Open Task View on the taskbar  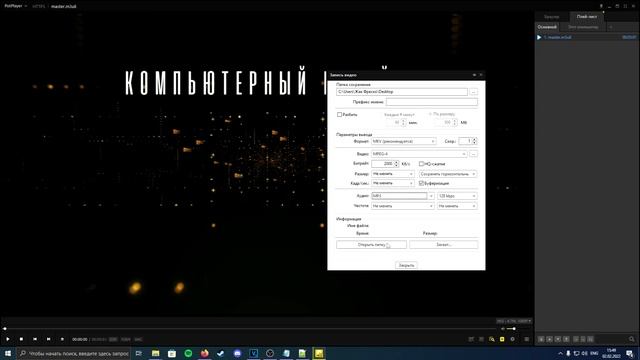(x=139, y=353)
